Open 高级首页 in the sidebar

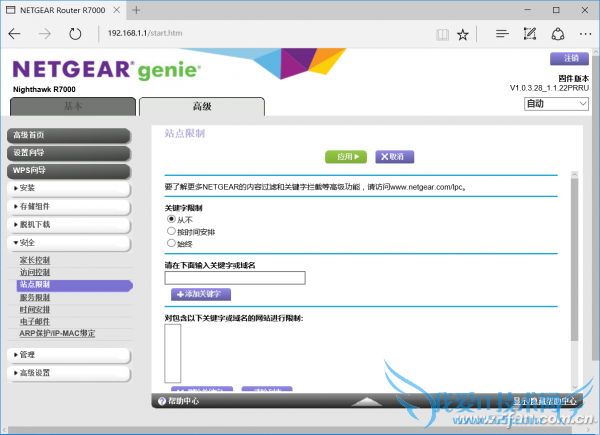click(x=69, y=135)
